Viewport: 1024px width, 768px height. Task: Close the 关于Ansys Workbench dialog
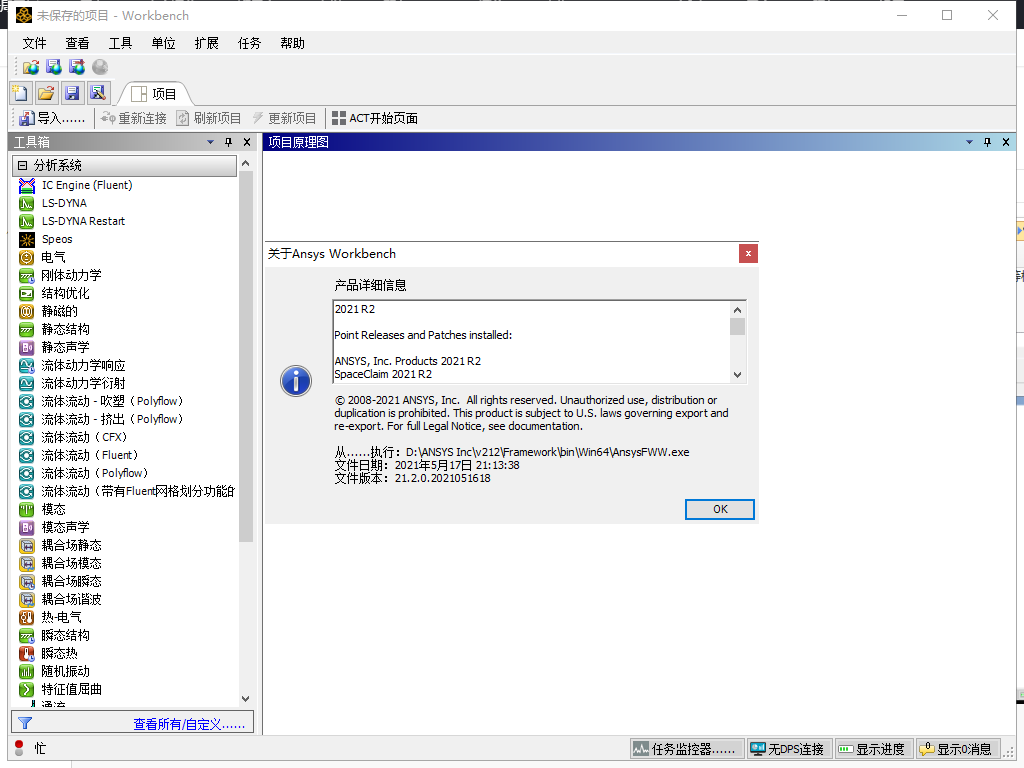(748, 253)
